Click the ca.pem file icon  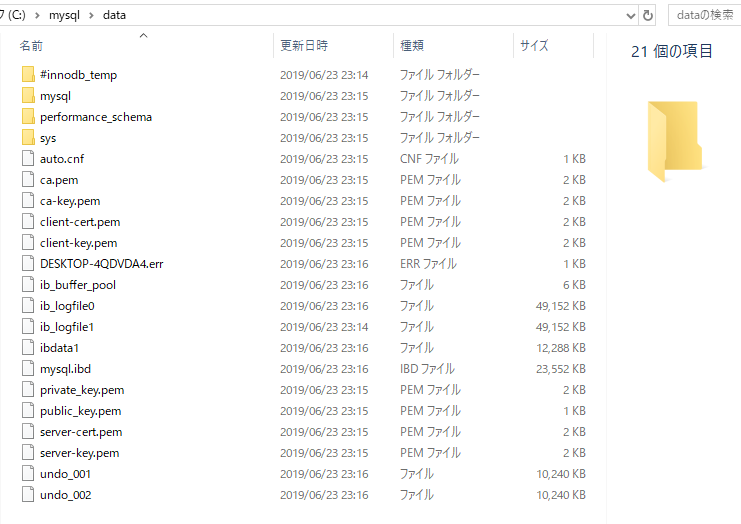click(28, 180)
